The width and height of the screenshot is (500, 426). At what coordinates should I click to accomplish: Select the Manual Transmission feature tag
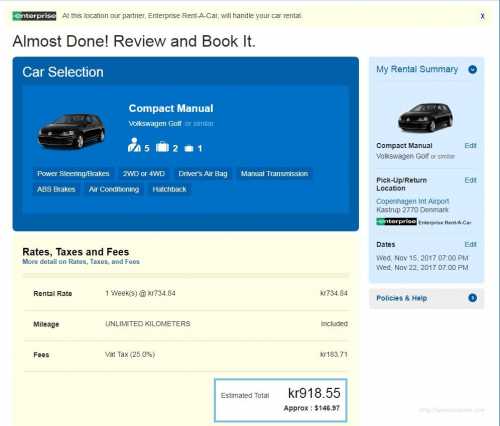[274, 174]
